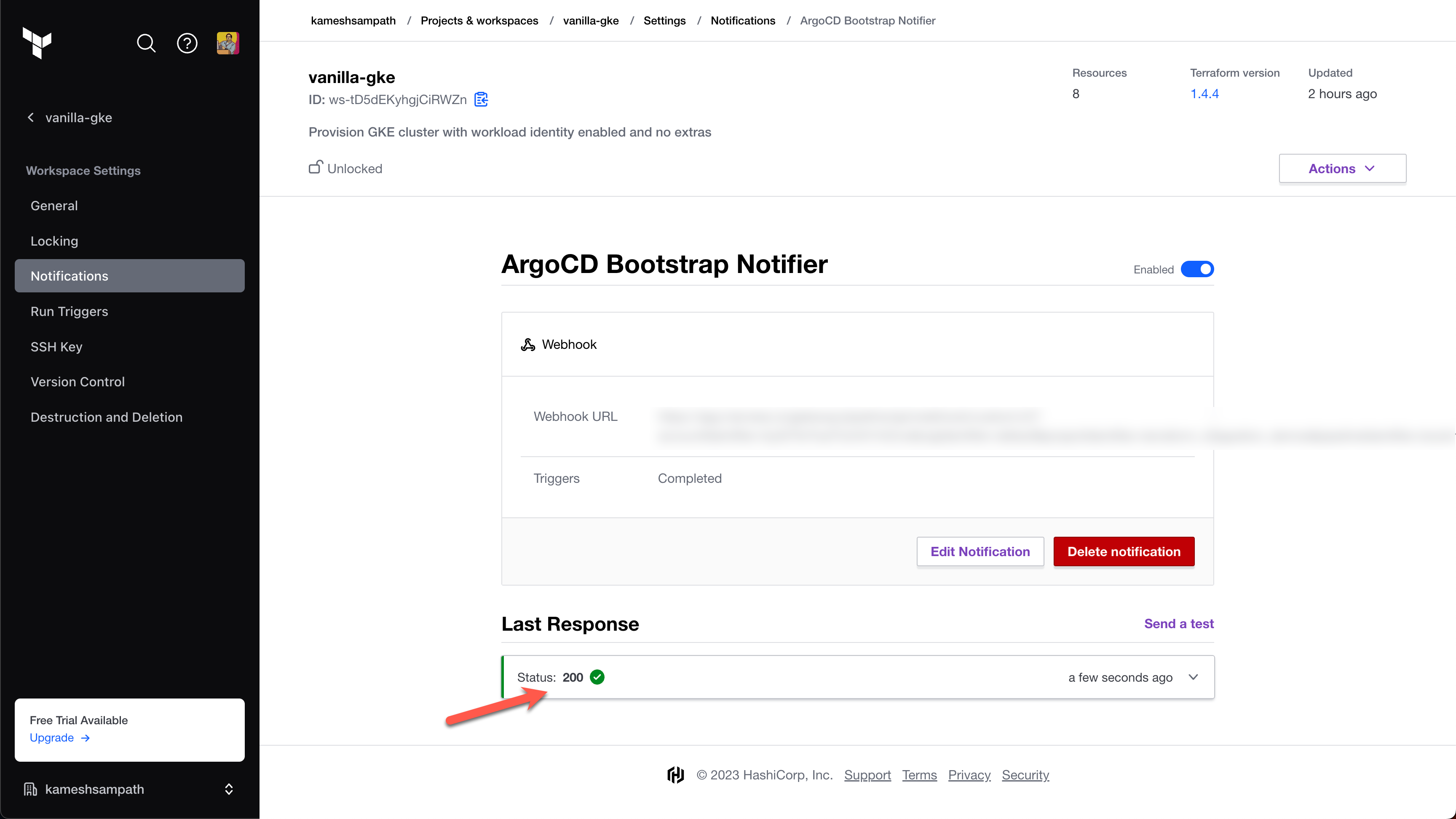
Task: Open Destruction and Deletion settings
Action: point(106,417)
